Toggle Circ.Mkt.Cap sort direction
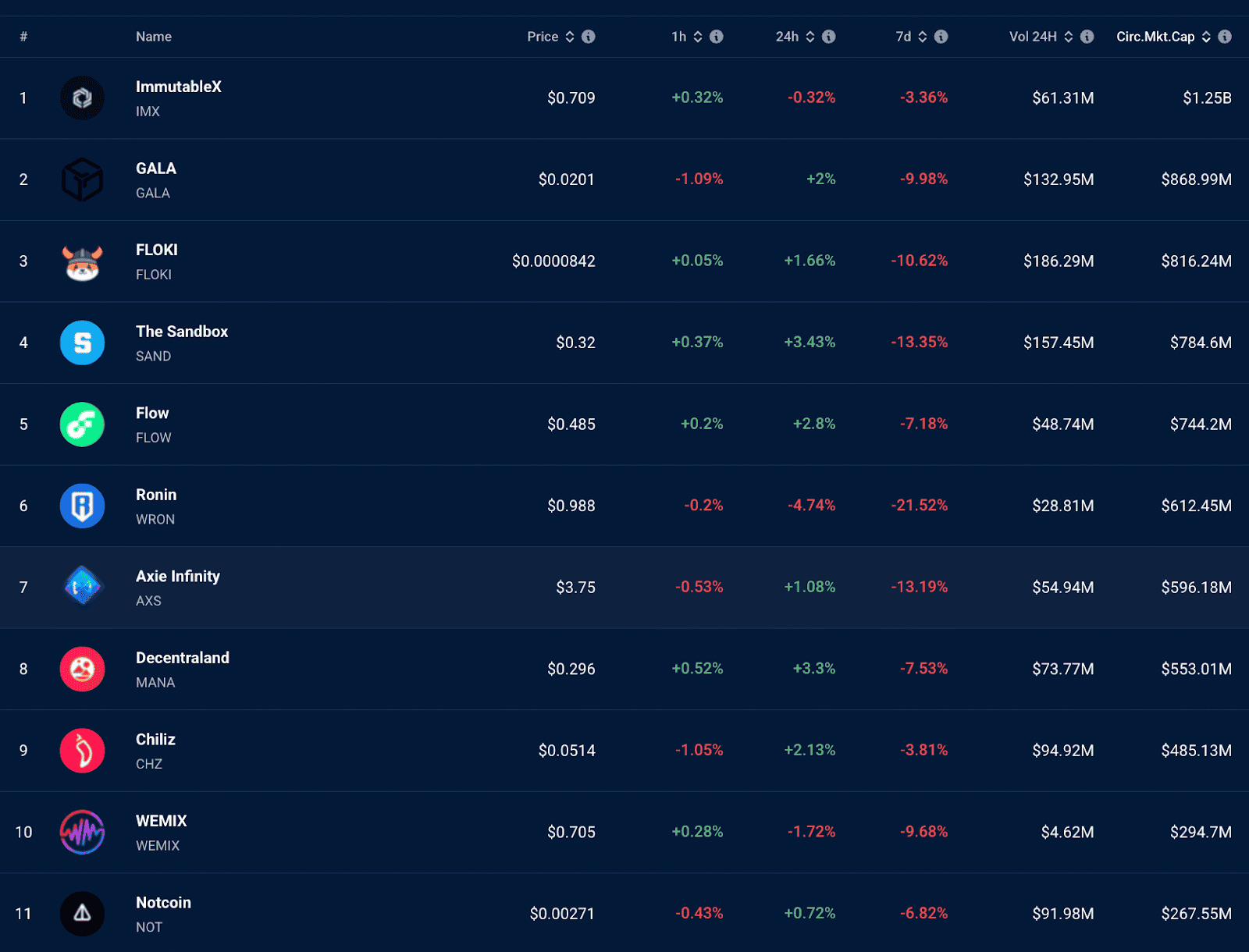The width and height of the screenshot is (1249, 952). click(x=1206, y=37)
